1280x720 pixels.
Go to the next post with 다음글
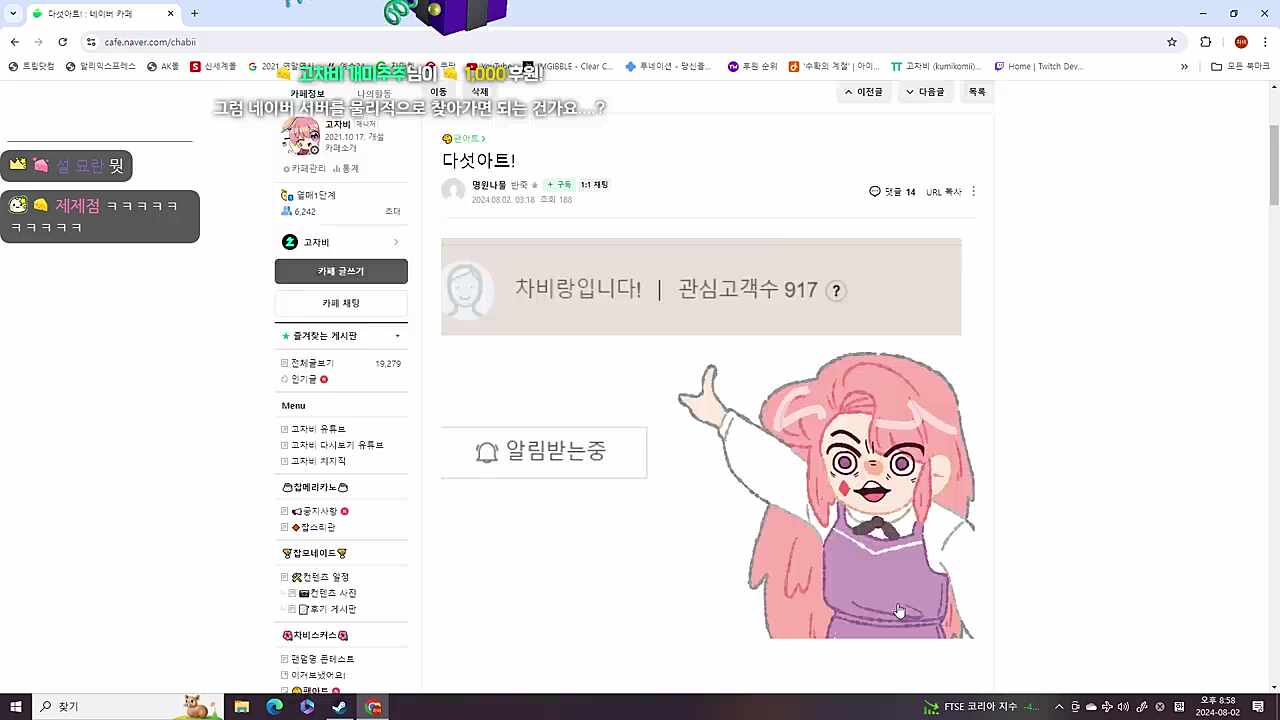tap(925, 92)
